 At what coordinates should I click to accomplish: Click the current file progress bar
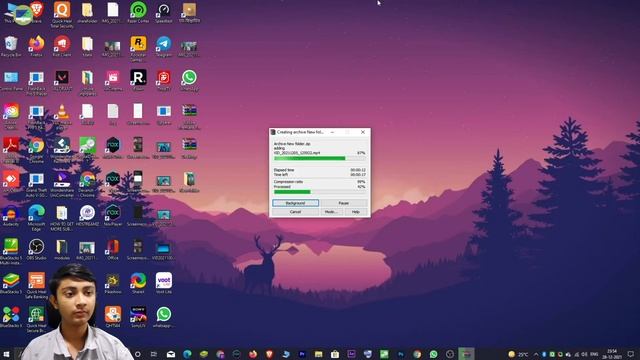[320, 158]
